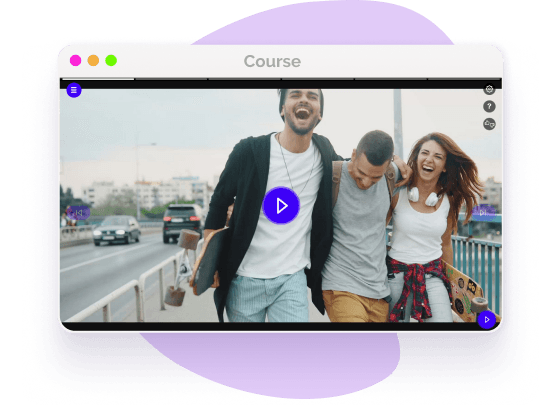Click the question mark help icon
548x406 pixels.
(489, 106)
